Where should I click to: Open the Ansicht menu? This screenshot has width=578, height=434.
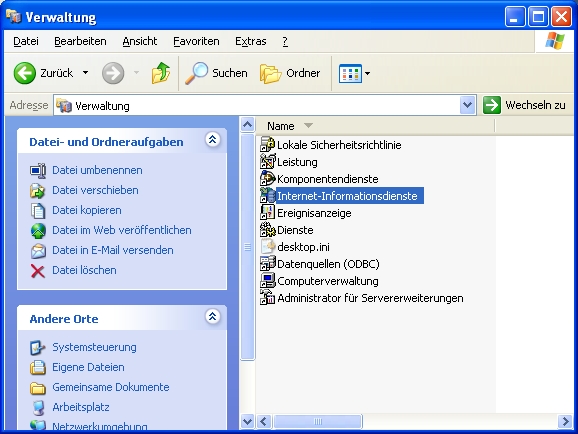point(140,41)
